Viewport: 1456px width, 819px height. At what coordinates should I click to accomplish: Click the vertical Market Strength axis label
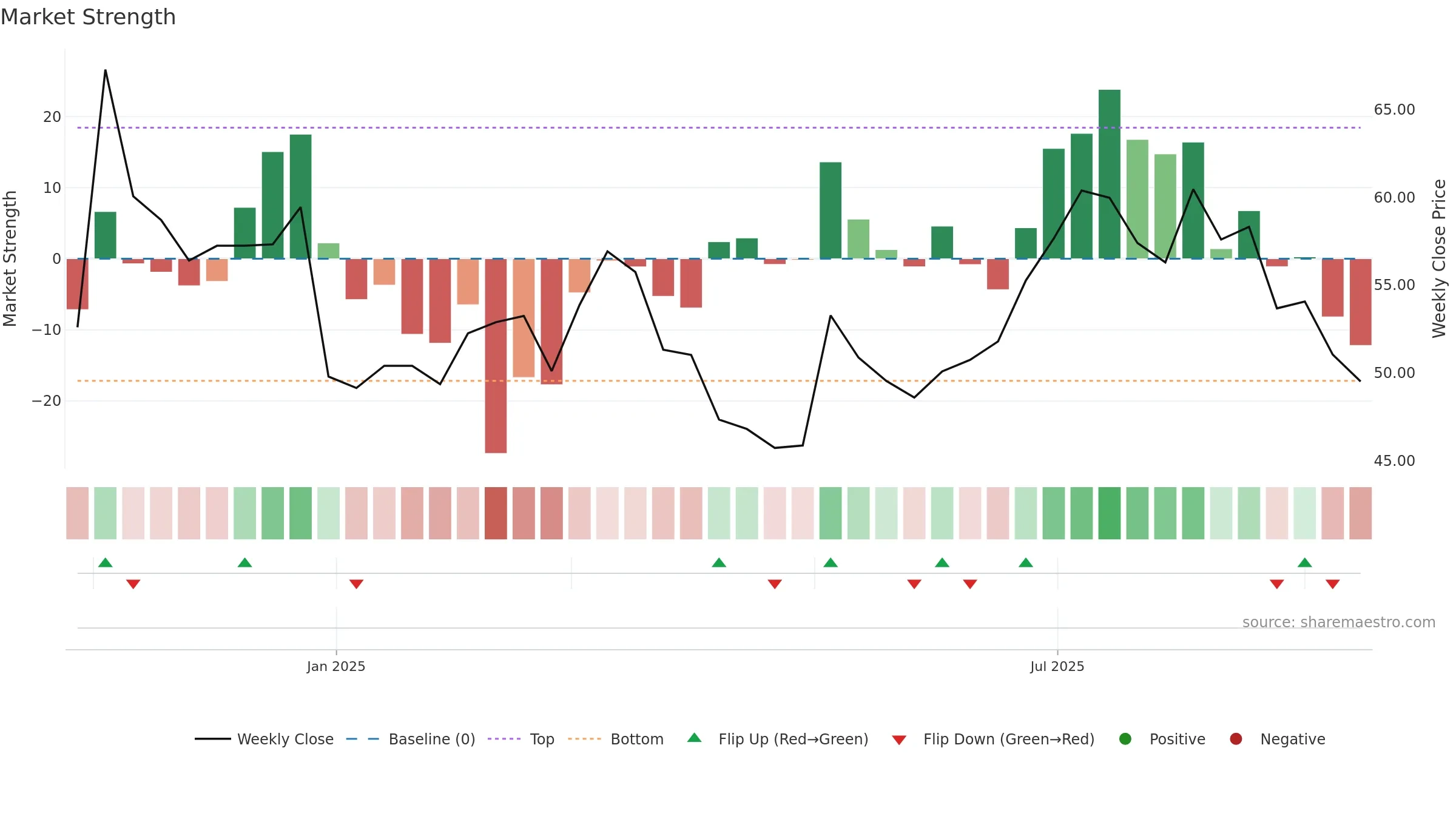point(10,258)
